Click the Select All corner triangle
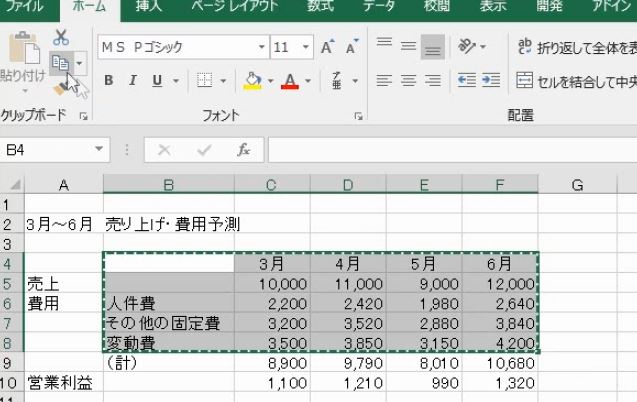 [15, 185]
